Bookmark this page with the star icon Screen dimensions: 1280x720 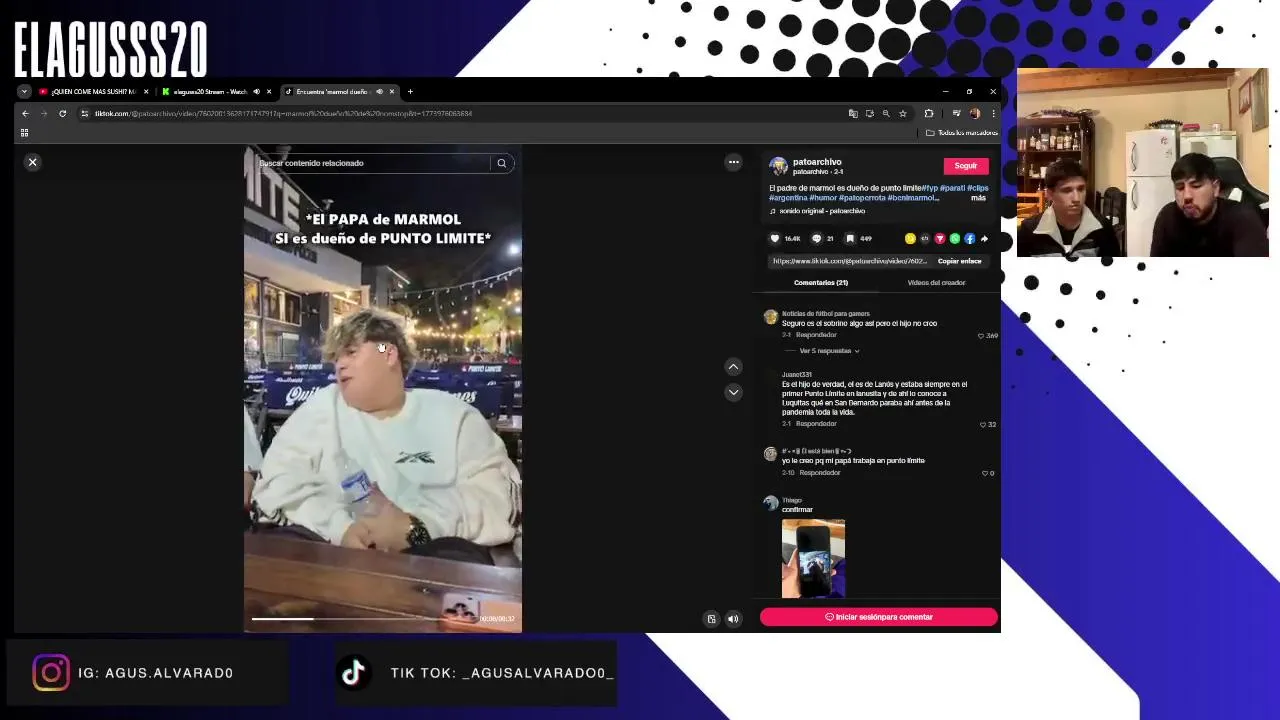point(902,113)
